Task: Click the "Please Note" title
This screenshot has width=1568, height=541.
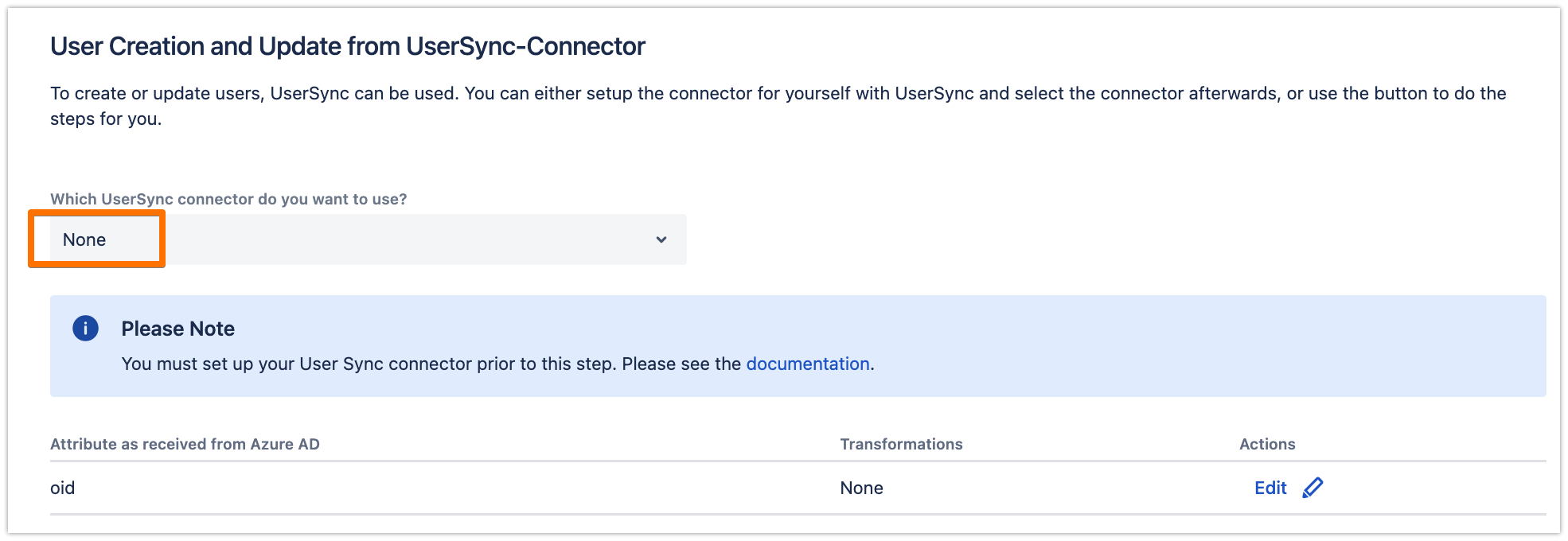Action: (177, 329)
